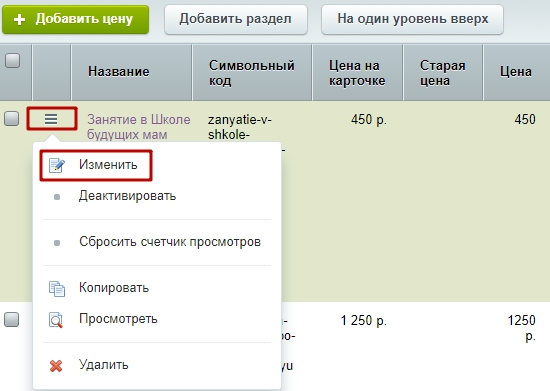Go up with На один уровень вверх
This screenshot has width=550, height=391.
coord(412,19)
